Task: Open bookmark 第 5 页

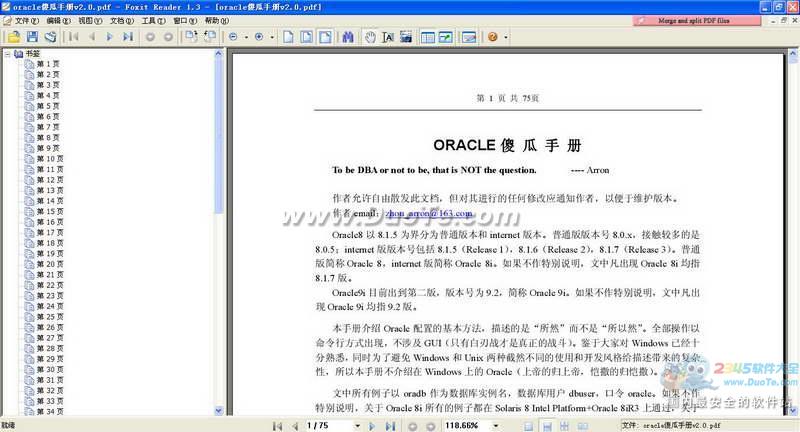Action: pyautogui.click(x=47, y=106)
